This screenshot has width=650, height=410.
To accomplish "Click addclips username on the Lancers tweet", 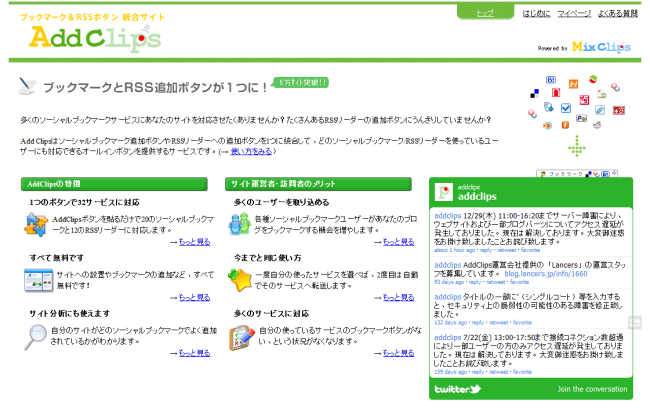I will tap(448, 265).
